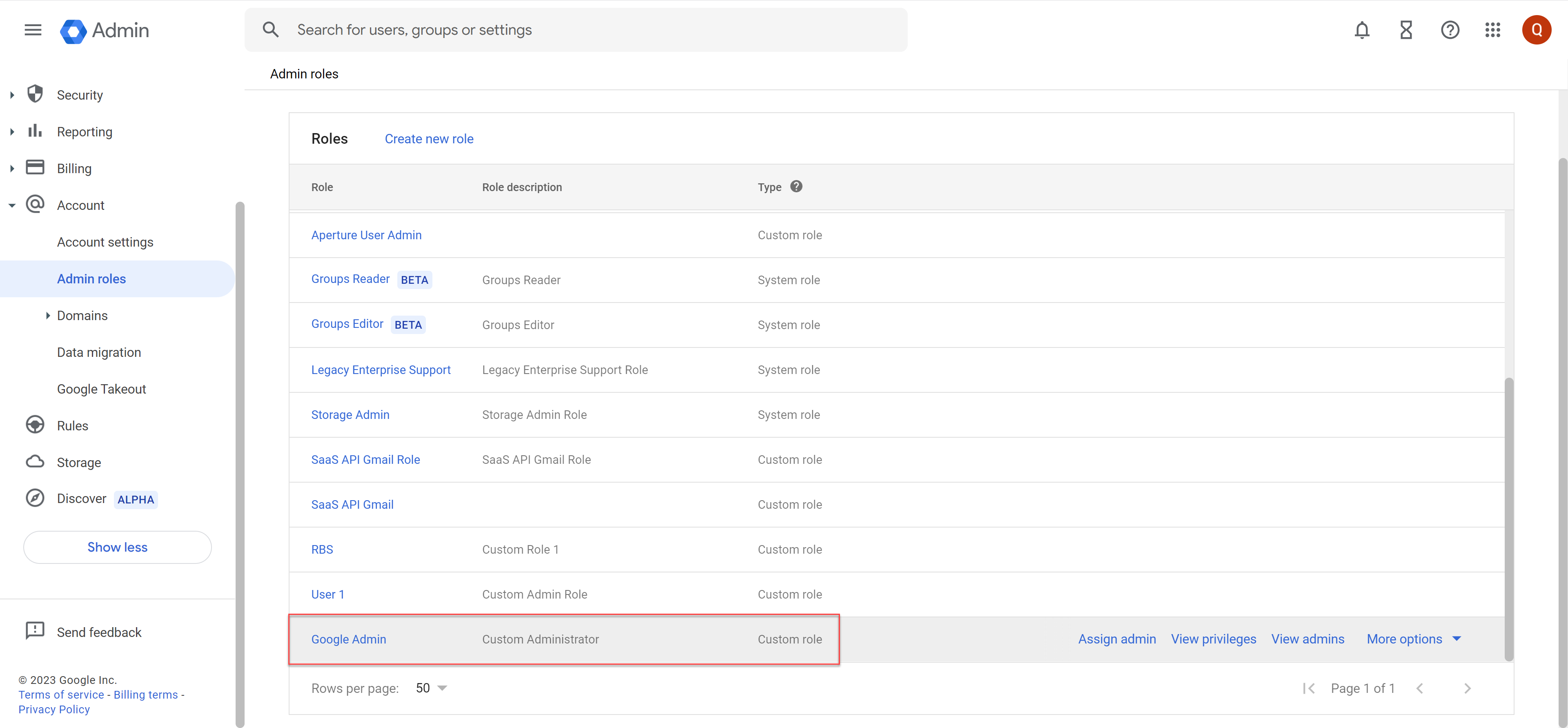Screen dimensions: 1568x728
Task: Click the Create new role link
Action: [428, 139]
